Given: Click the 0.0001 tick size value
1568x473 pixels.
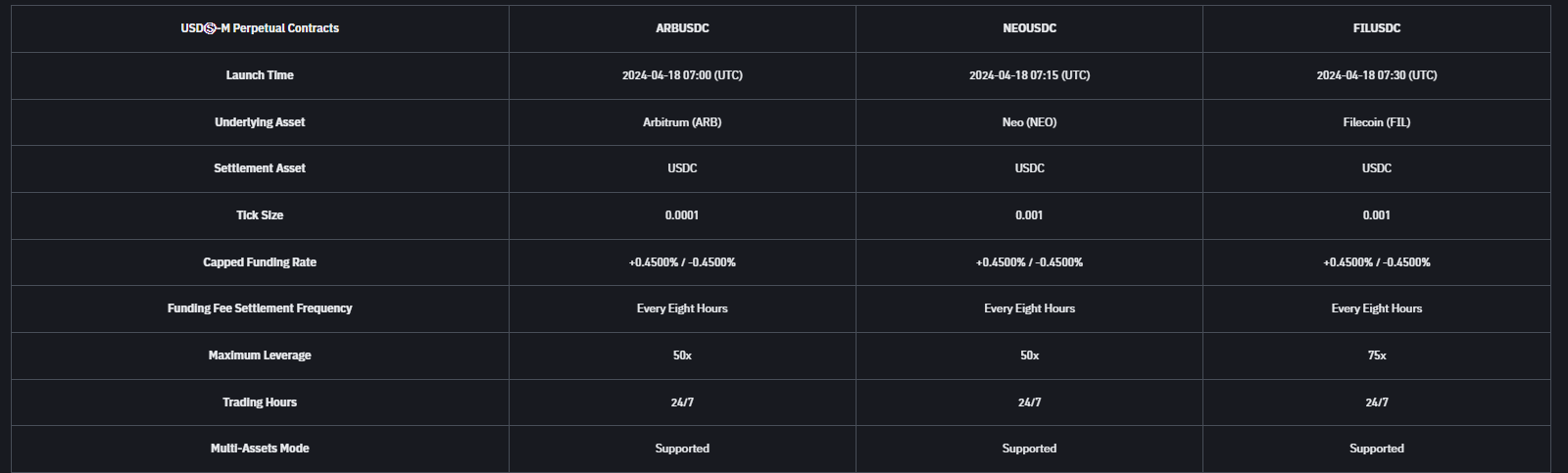Looking at the screenshot, I should [682, 215].
